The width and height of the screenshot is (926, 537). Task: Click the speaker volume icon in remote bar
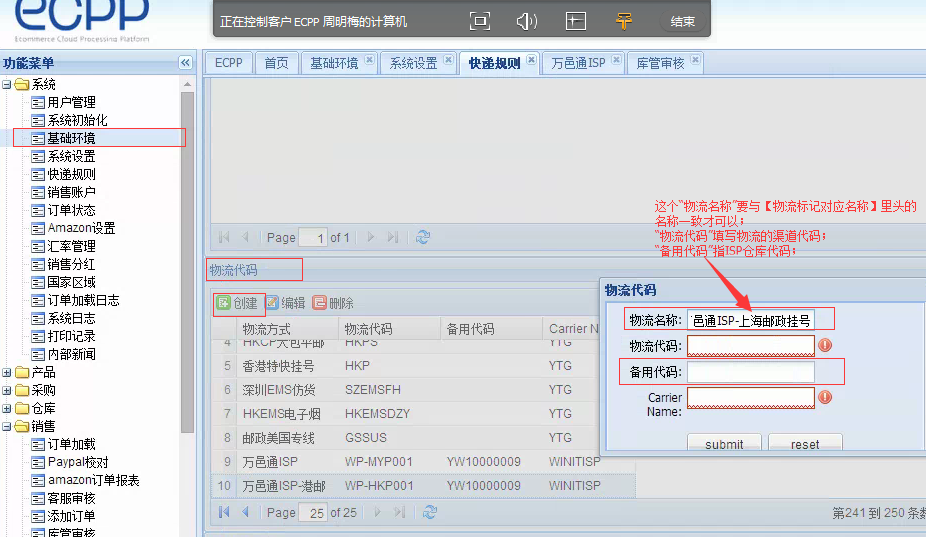pyautogui.click(x=527, y=21)
